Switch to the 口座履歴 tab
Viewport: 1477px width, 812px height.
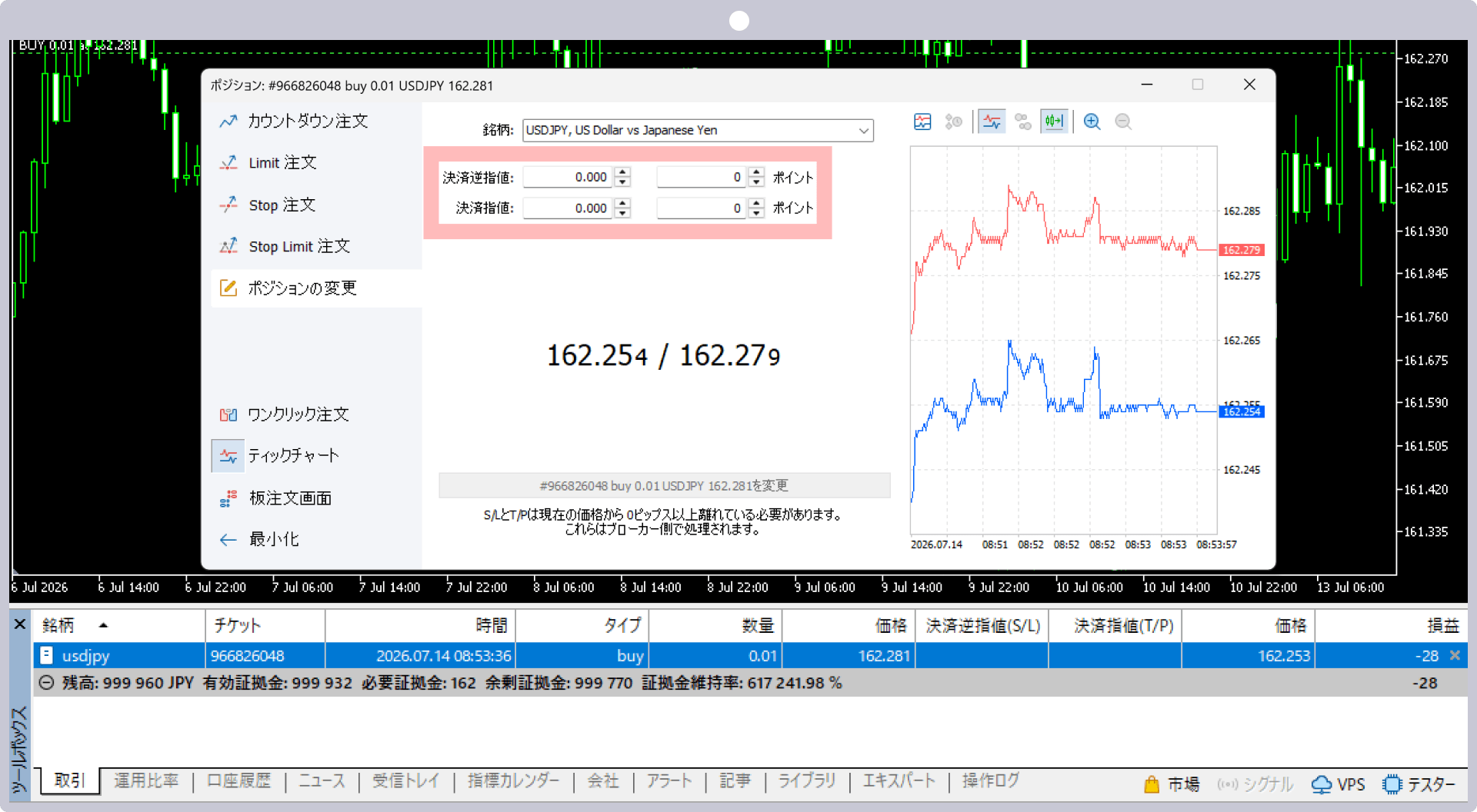point(238,781)
